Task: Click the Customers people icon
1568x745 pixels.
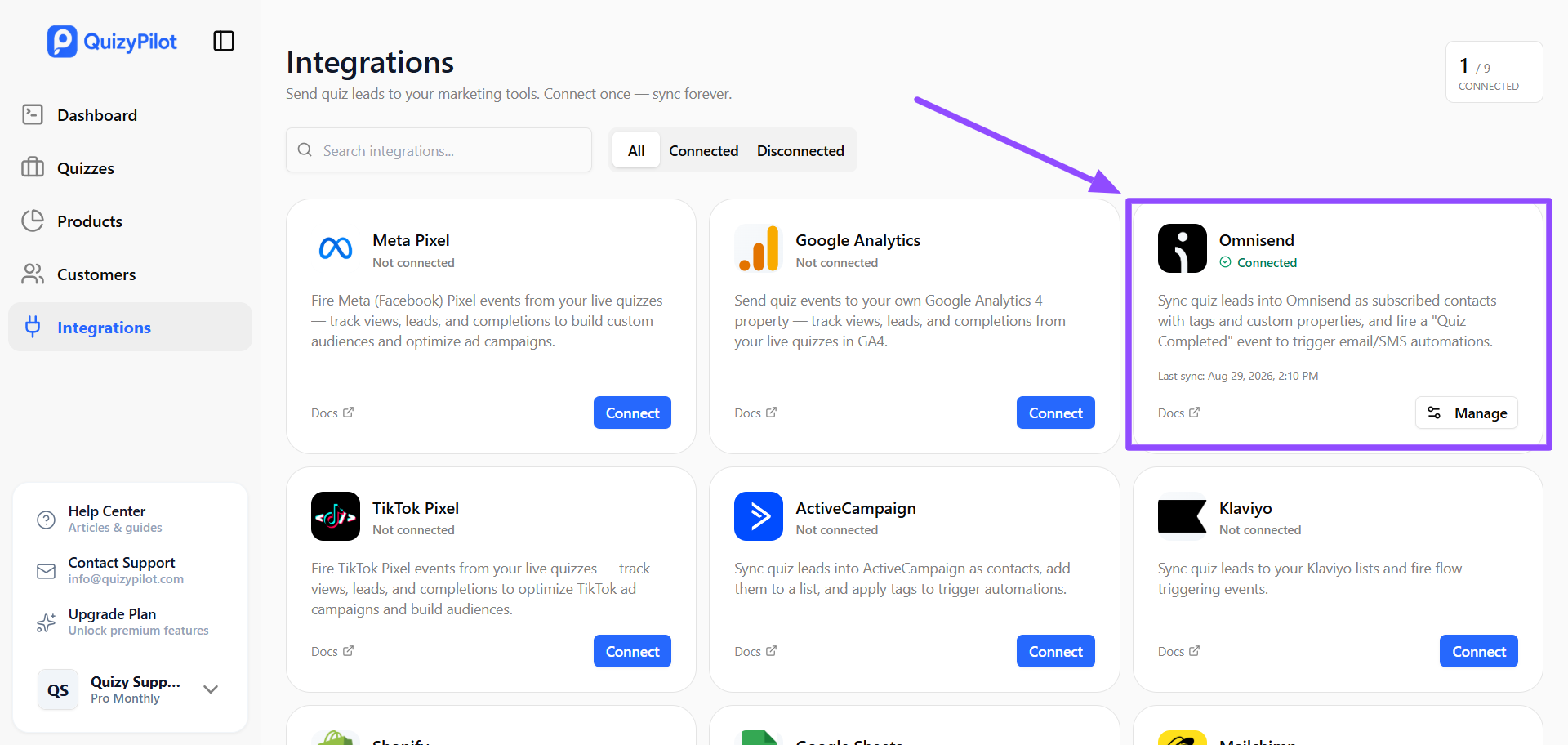Action: 33,274
